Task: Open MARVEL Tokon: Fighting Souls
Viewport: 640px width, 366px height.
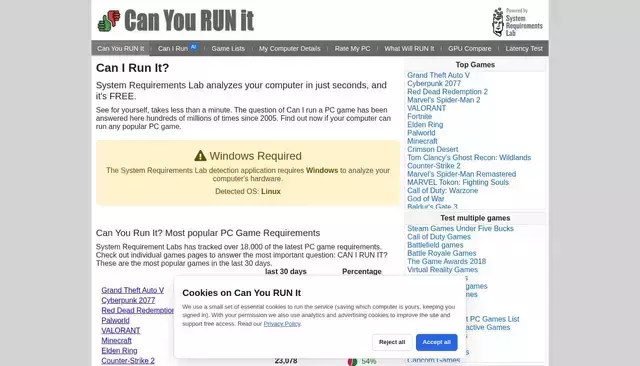Action: point(458,182)
